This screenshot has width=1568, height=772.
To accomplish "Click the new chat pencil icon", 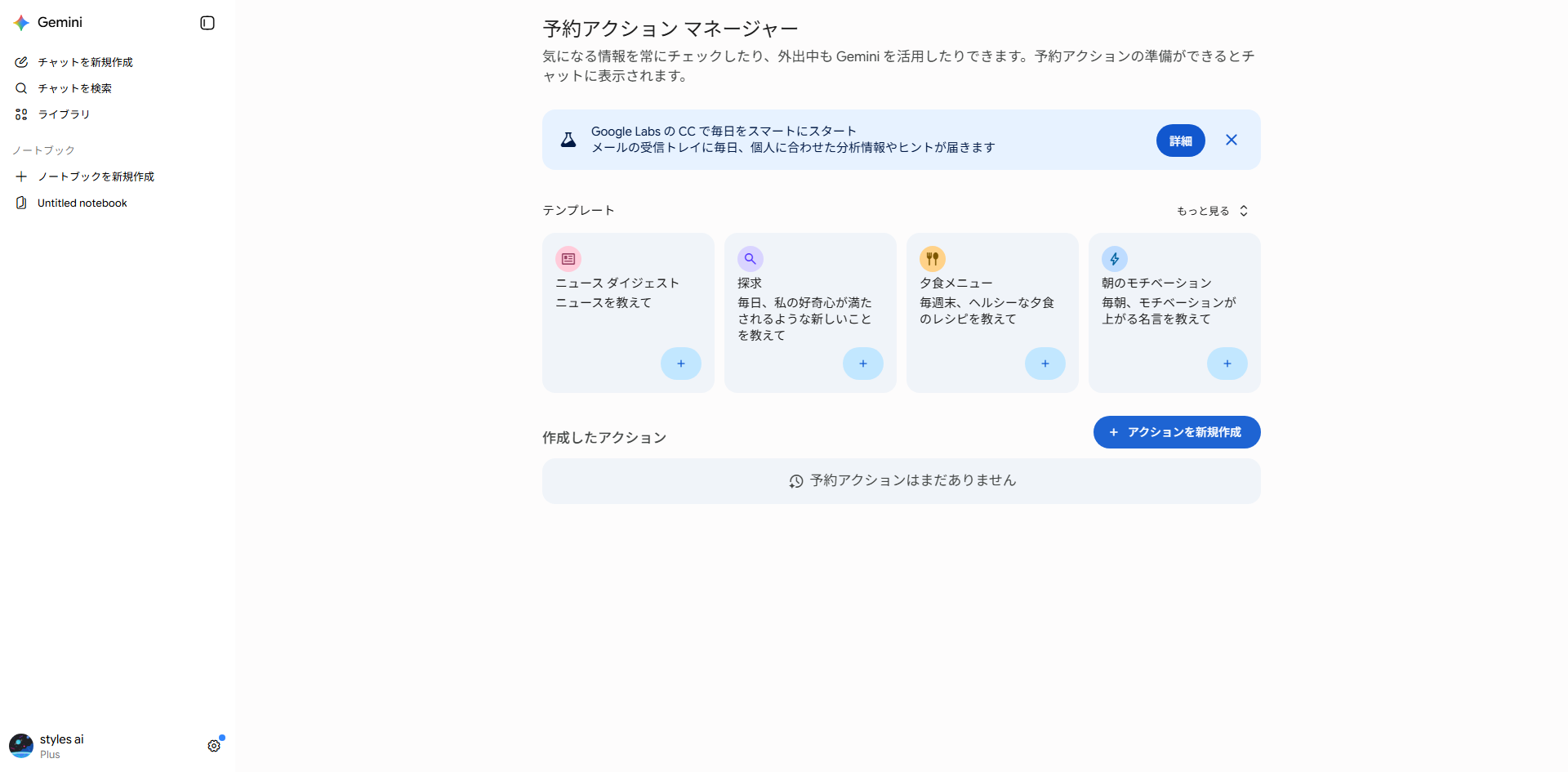I will point(21,62).
